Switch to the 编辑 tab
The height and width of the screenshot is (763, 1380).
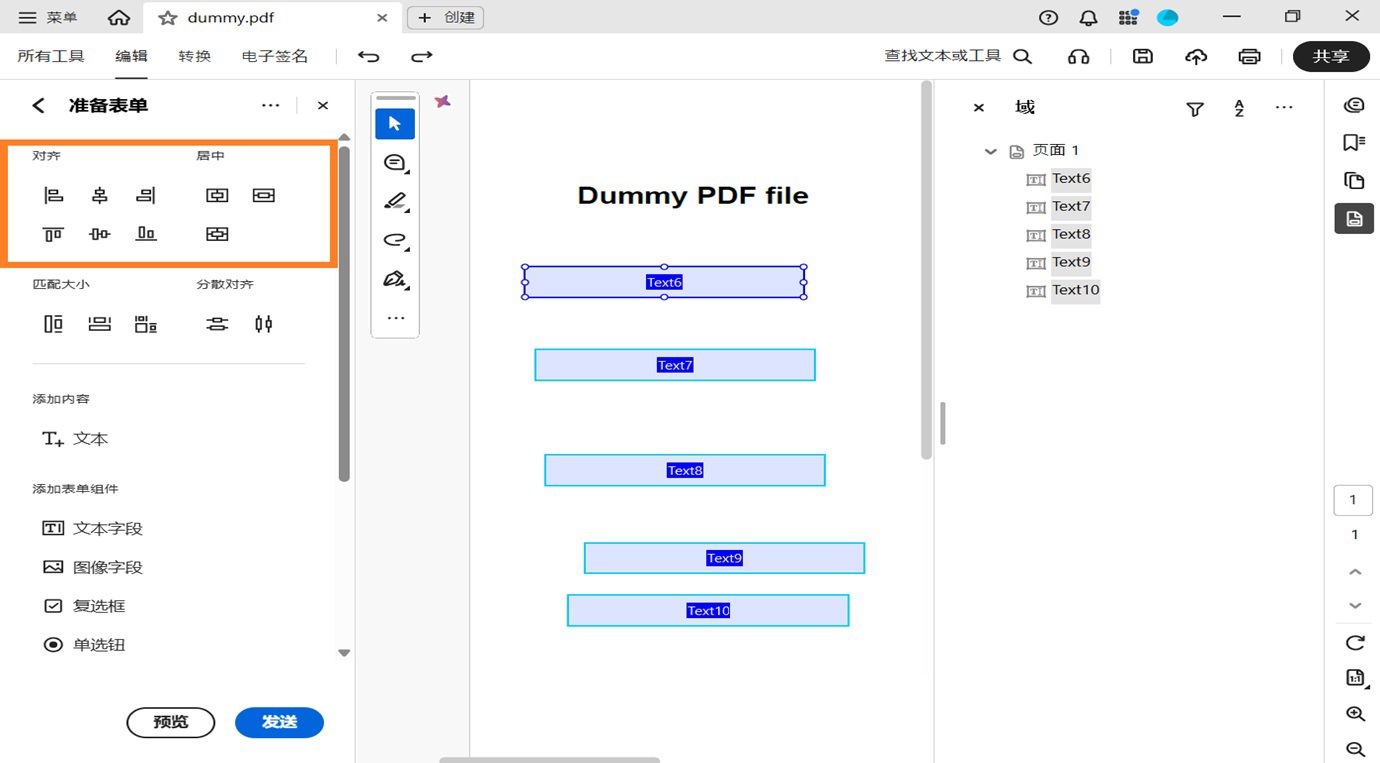[x=131, y=56]
